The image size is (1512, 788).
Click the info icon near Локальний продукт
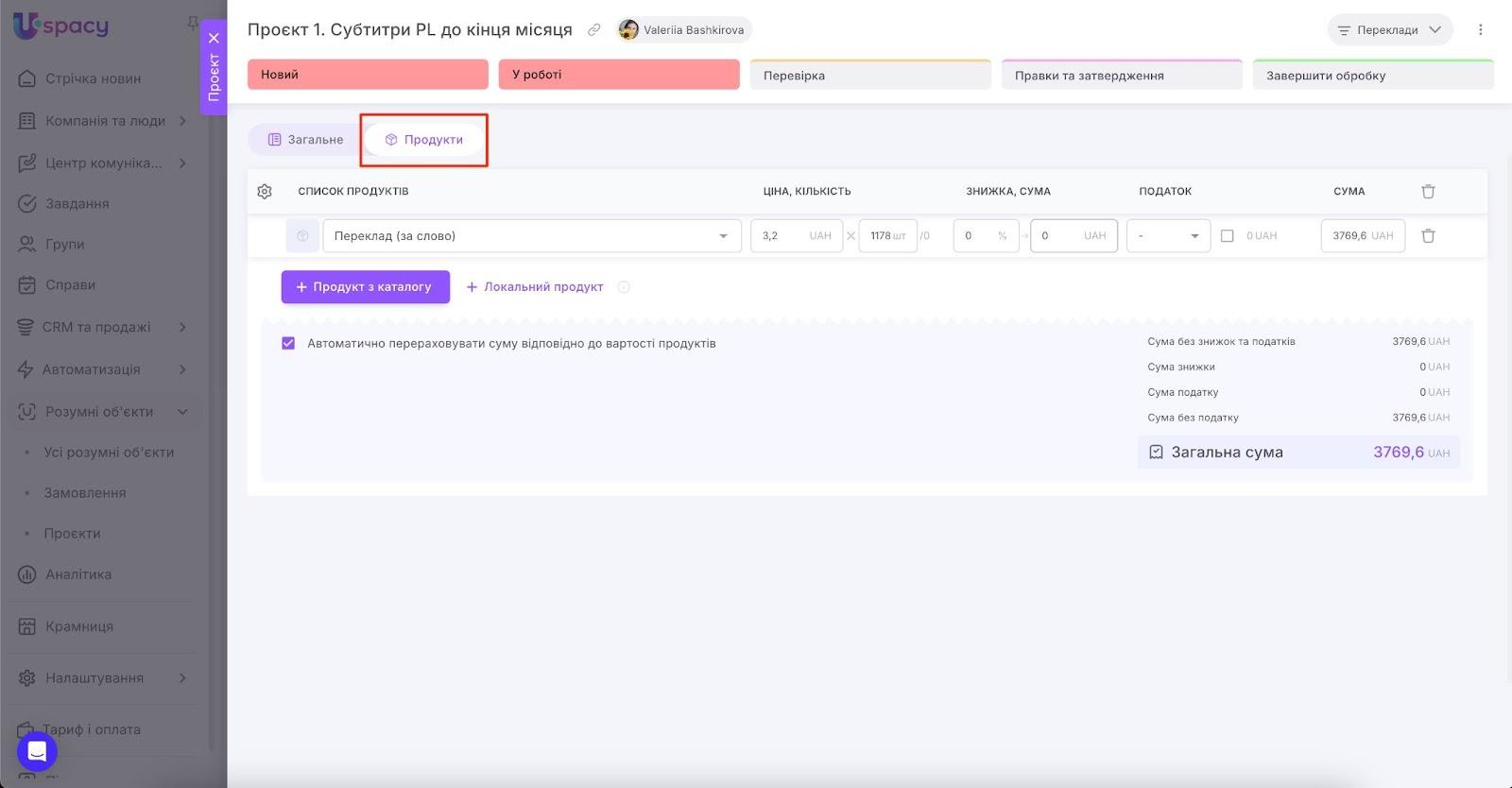[624, 287]
